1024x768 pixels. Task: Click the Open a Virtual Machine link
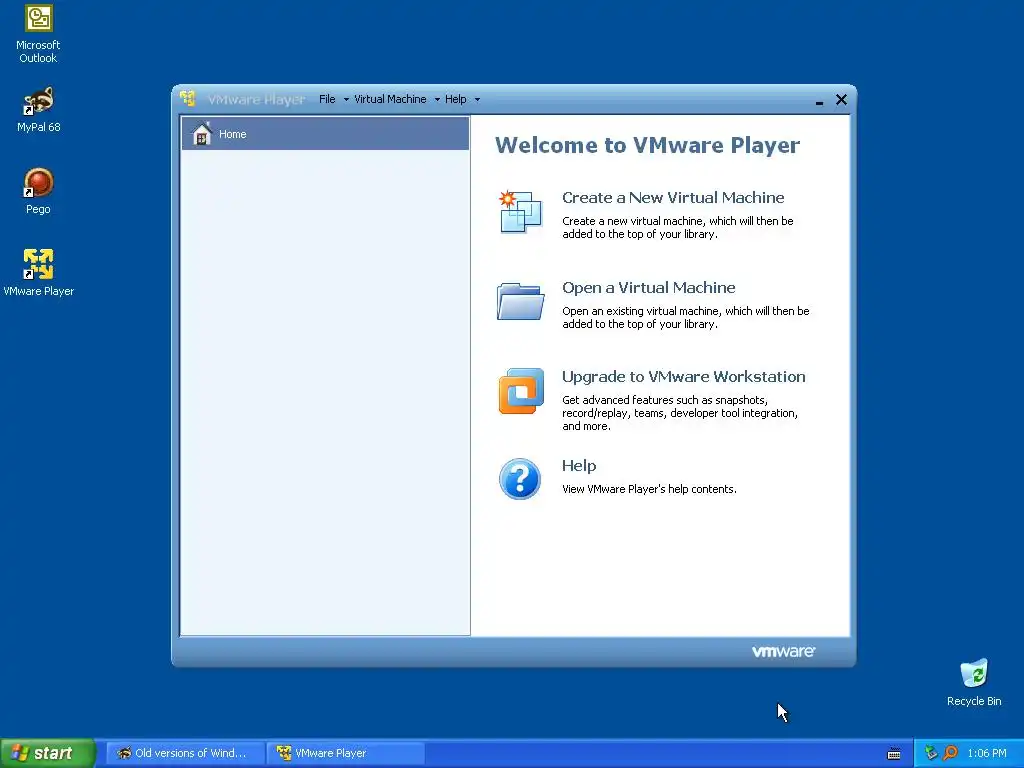pos(648,287)
